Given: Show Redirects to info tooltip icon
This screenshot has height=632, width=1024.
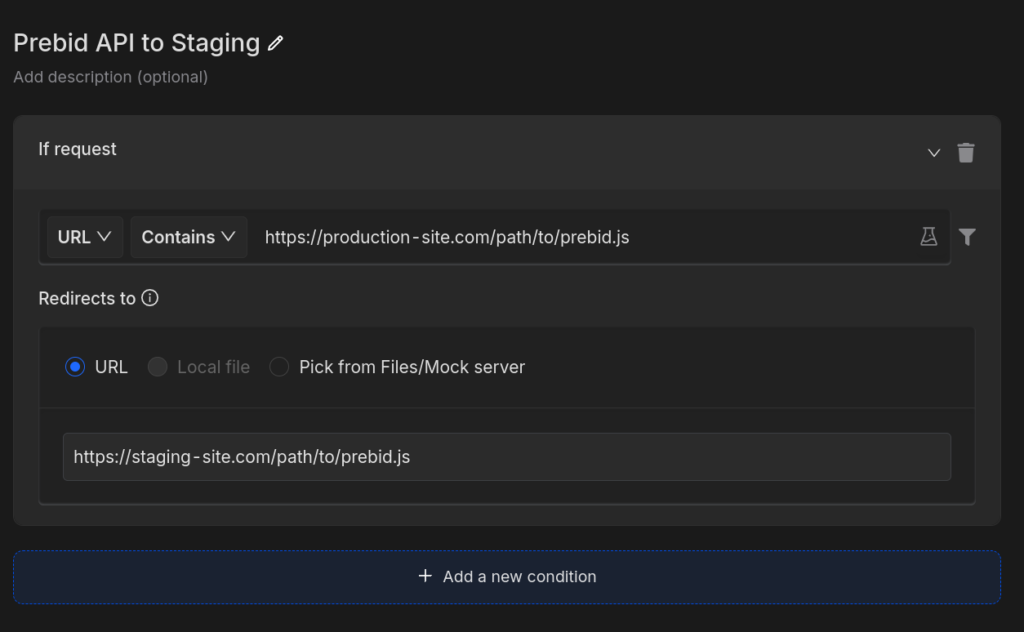Looking at the screenshot, I should 150,298.
